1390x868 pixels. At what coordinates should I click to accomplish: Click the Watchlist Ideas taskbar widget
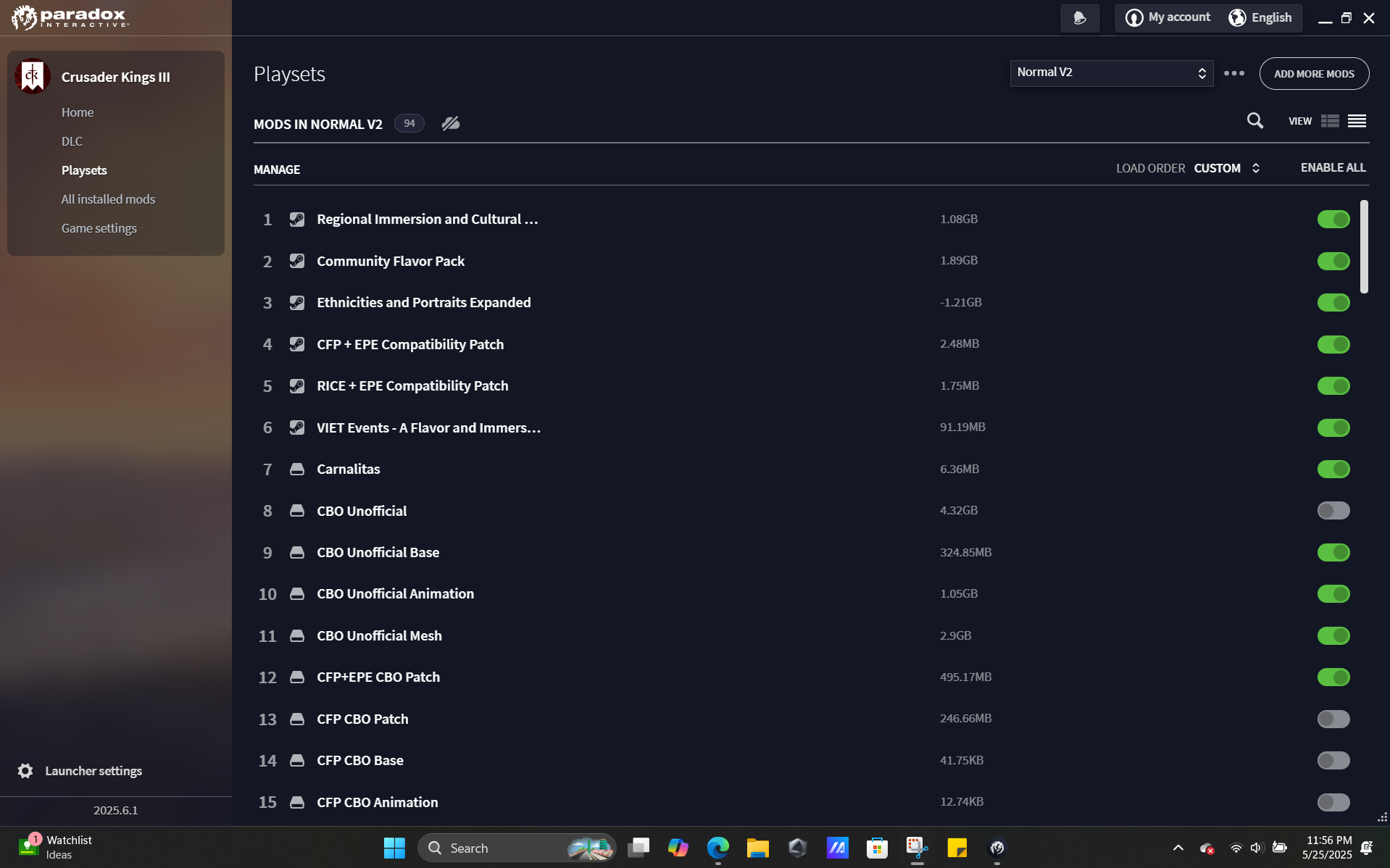[x=56, y=847]
